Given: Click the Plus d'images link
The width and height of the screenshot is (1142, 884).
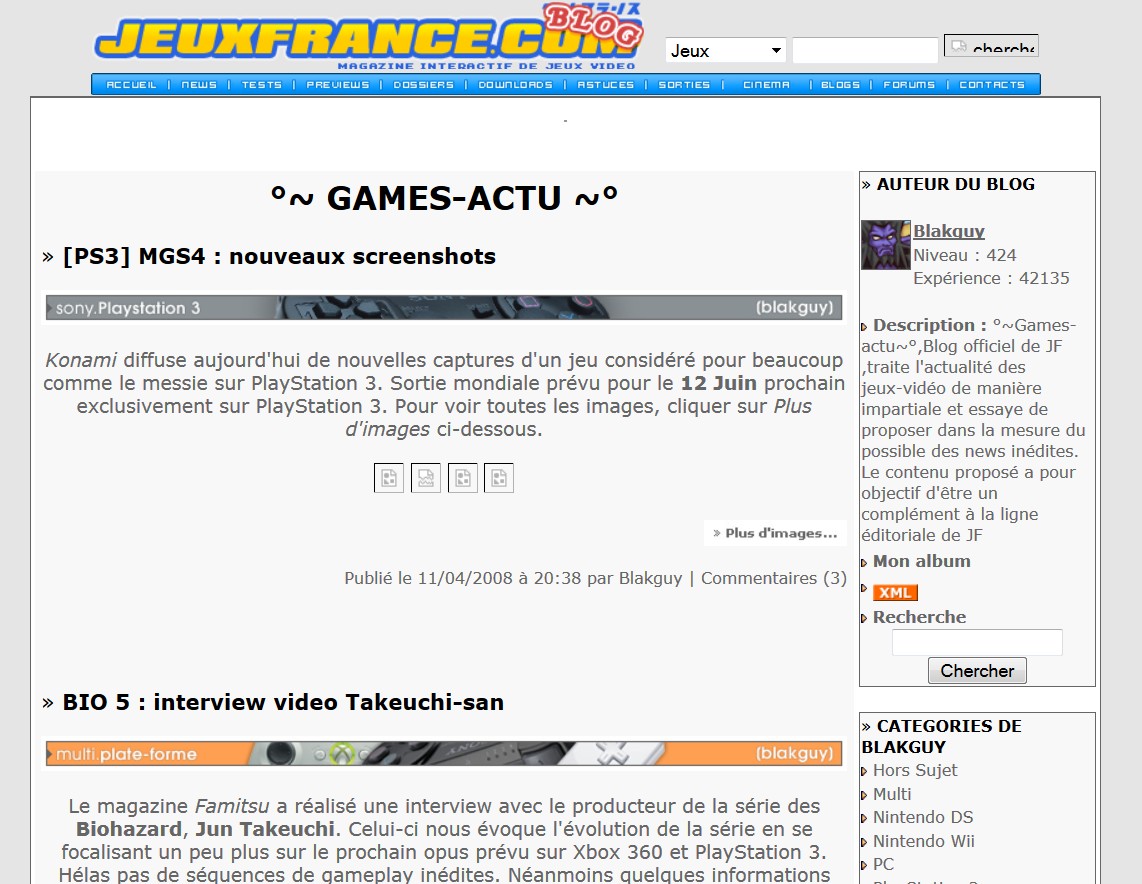Looking at the screenshot, I should pyautogui.click(x=776, y=533).
